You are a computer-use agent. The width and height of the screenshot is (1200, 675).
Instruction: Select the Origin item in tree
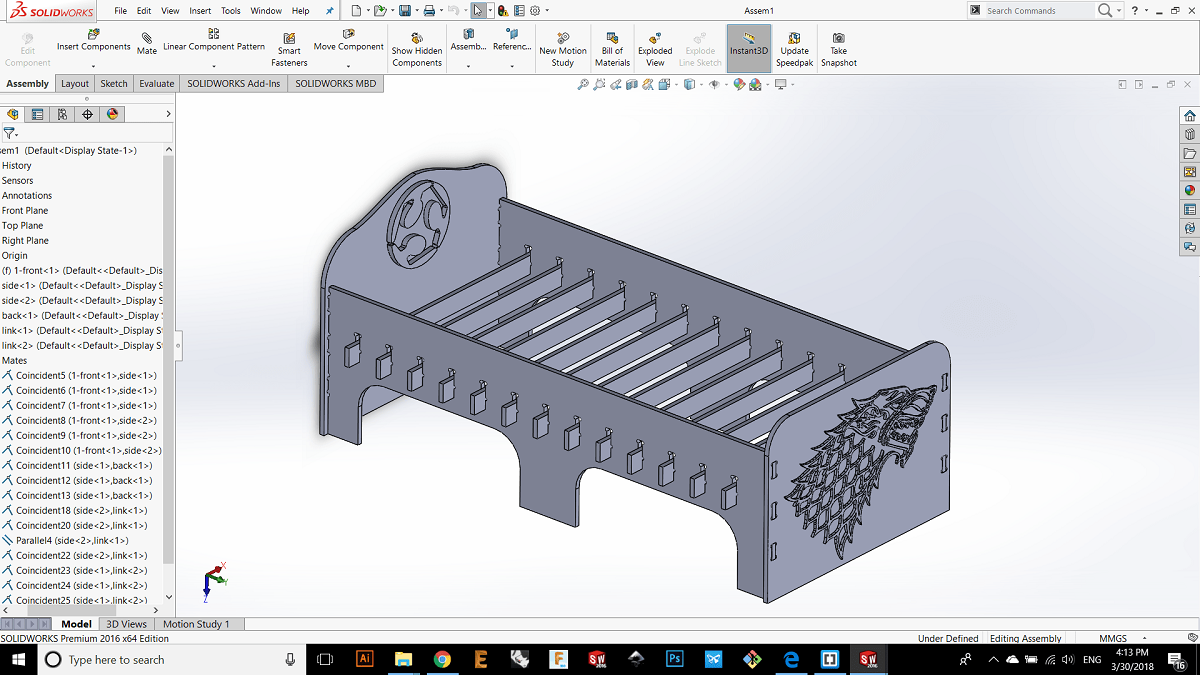click(15, 256)
